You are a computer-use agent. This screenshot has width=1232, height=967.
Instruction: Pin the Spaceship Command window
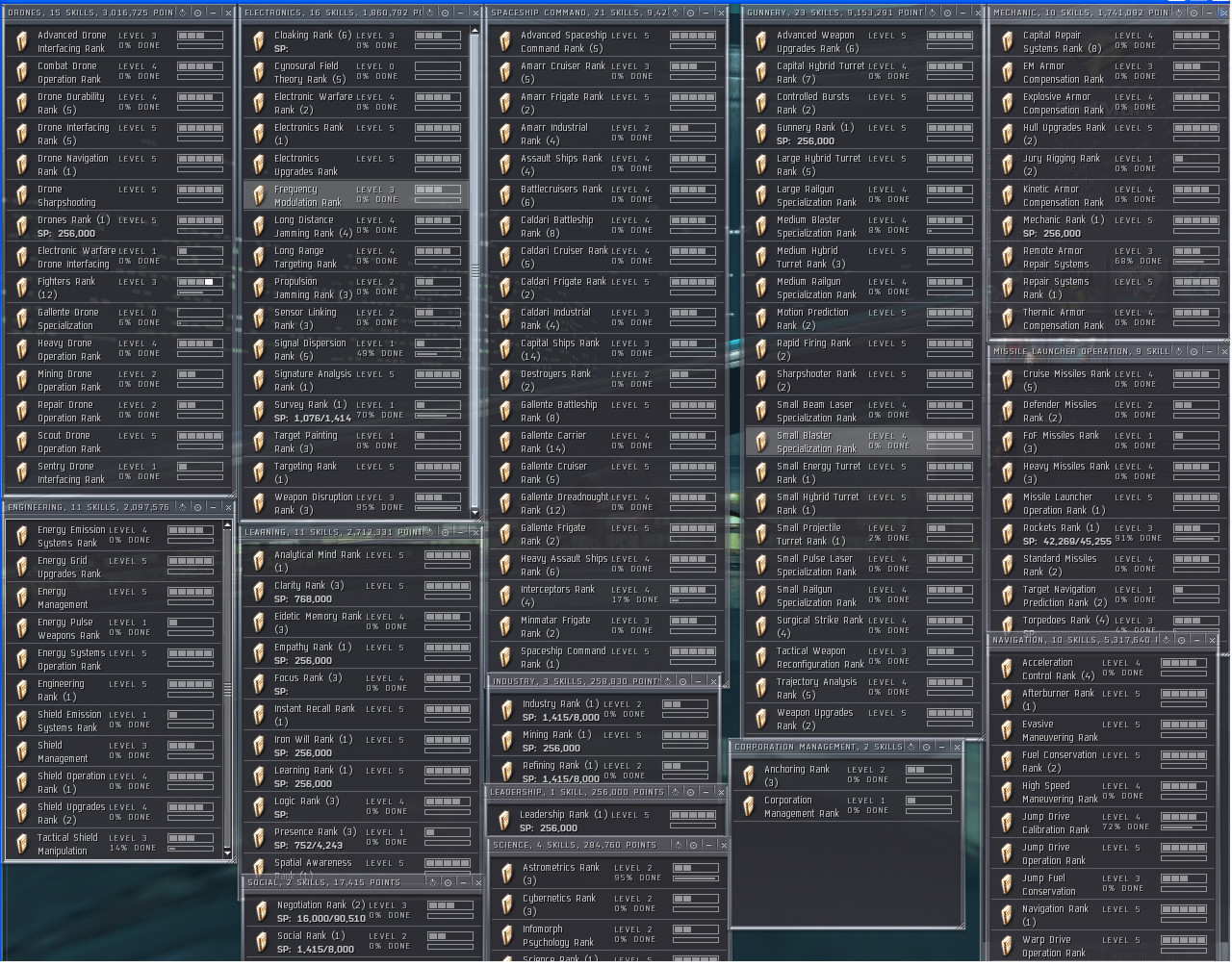689,13
